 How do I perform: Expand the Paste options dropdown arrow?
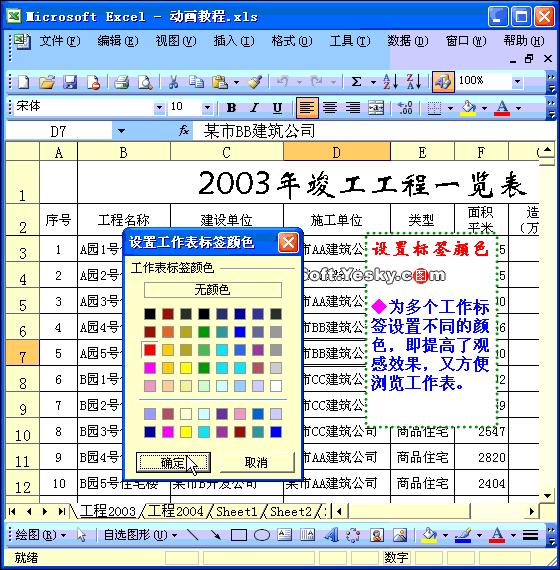[x=236, y=82]
